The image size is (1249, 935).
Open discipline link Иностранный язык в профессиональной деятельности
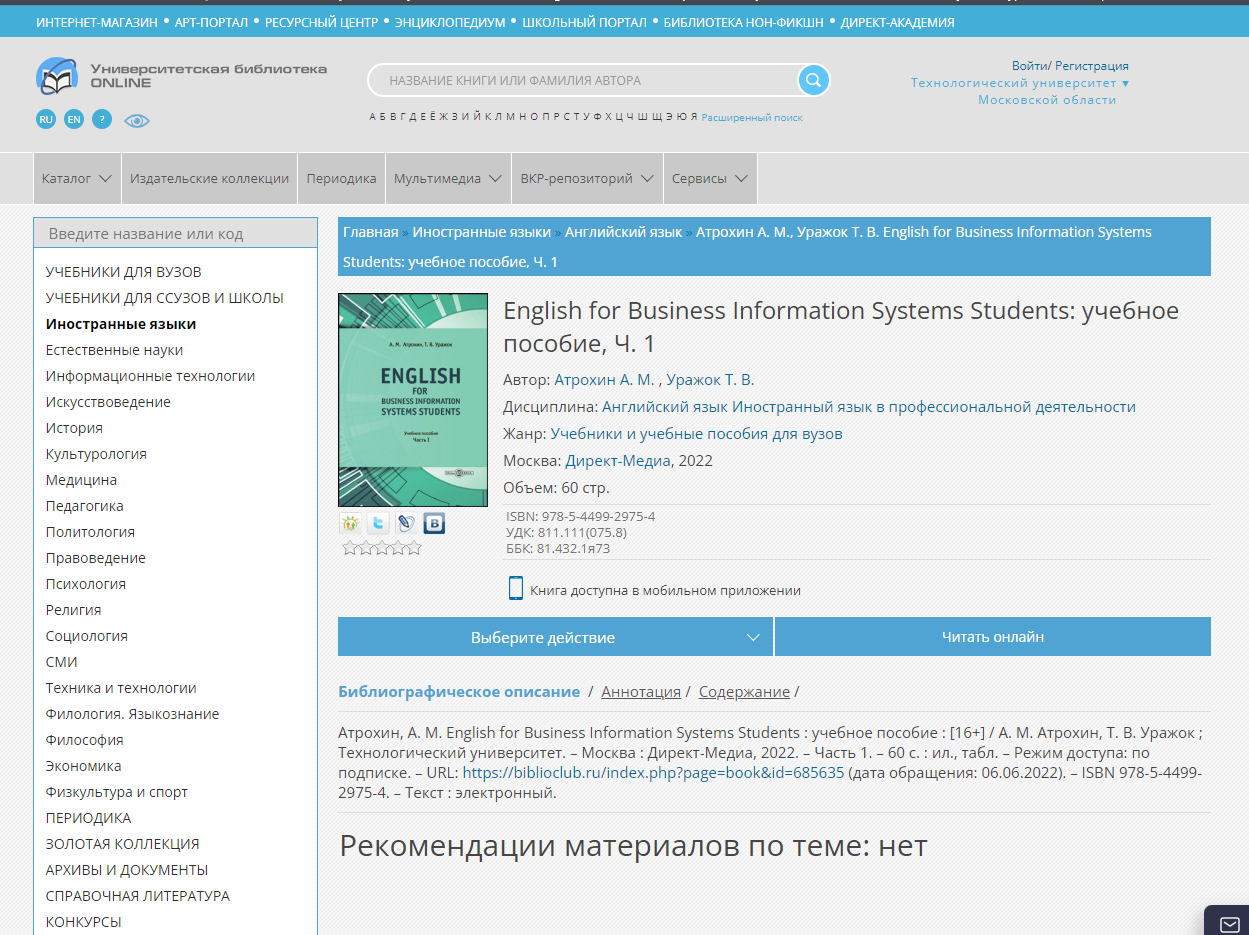click(x=934, y=407)
